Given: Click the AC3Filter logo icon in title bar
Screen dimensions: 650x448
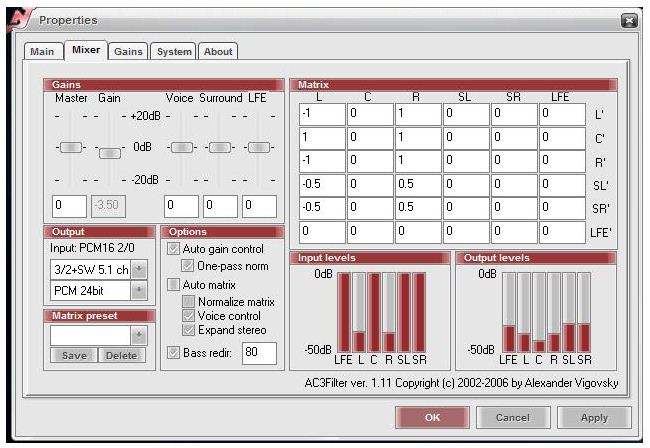Looking at the screenshot, I should 17,20.
